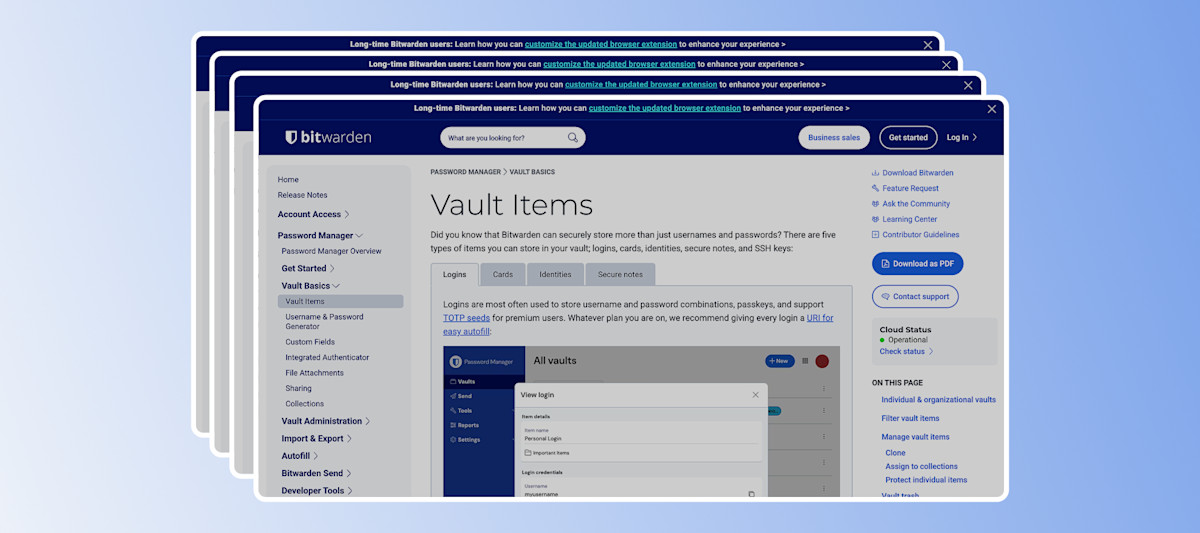Viewport: 1200px width, 533px height.
Task: Expand Account Access in sidebar
Action: click(347, 214)
